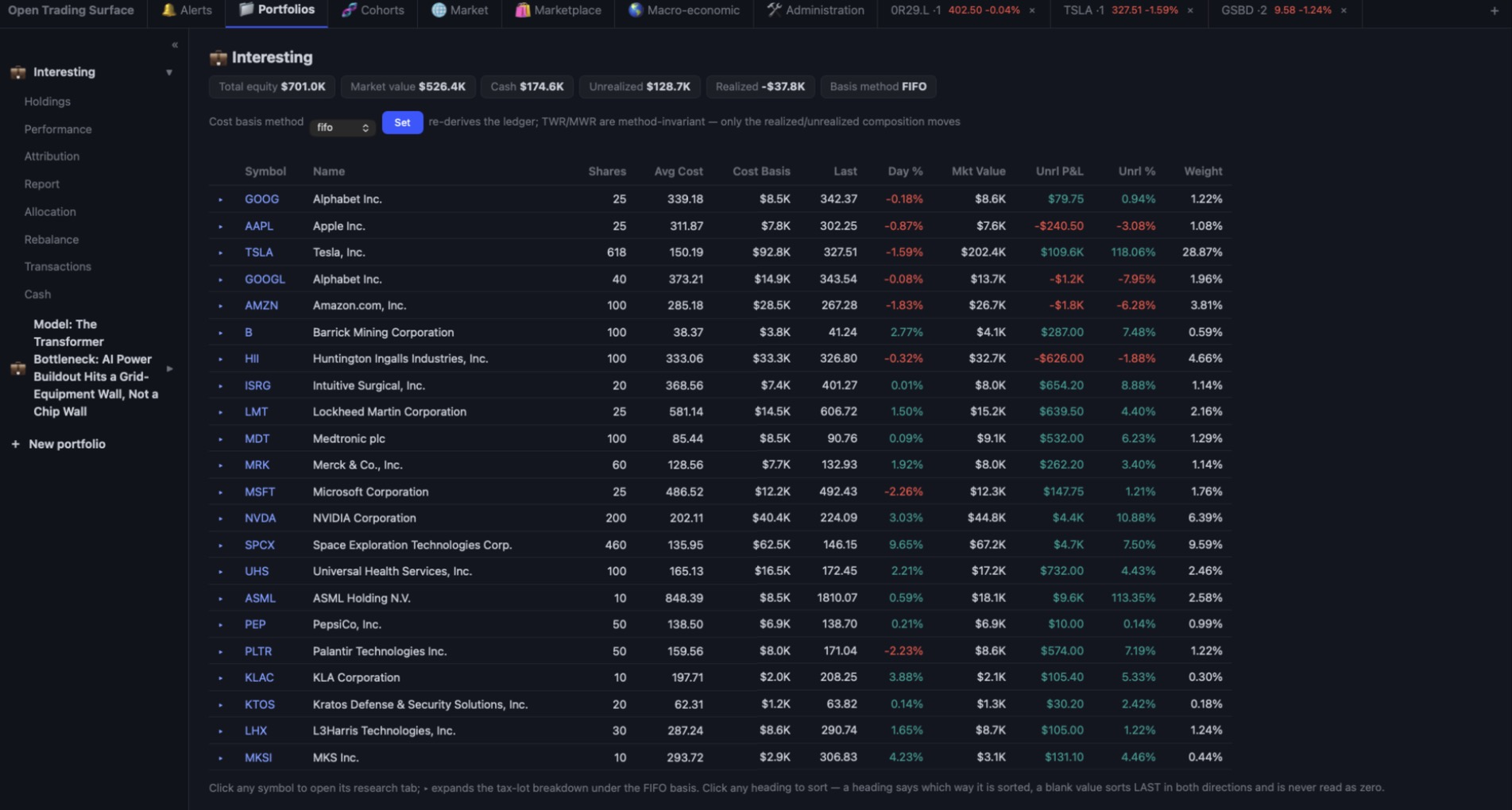This screenshot has width=1512, height=810.
Task: Close the 0R29.L ticker tab
Action: pyautogui.click(x=1032, y=10)
